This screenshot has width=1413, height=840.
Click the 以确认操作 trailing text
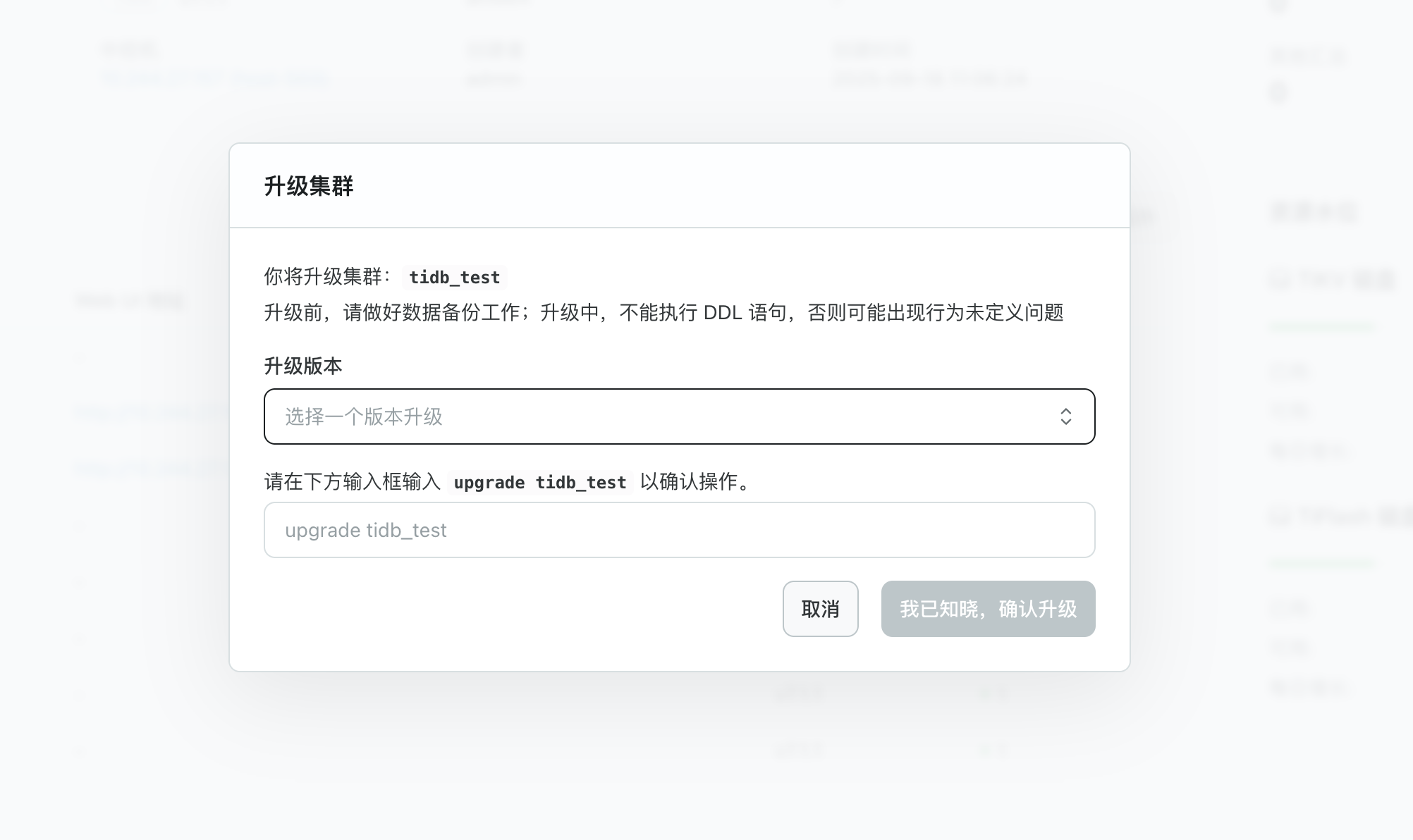(696, 482)
